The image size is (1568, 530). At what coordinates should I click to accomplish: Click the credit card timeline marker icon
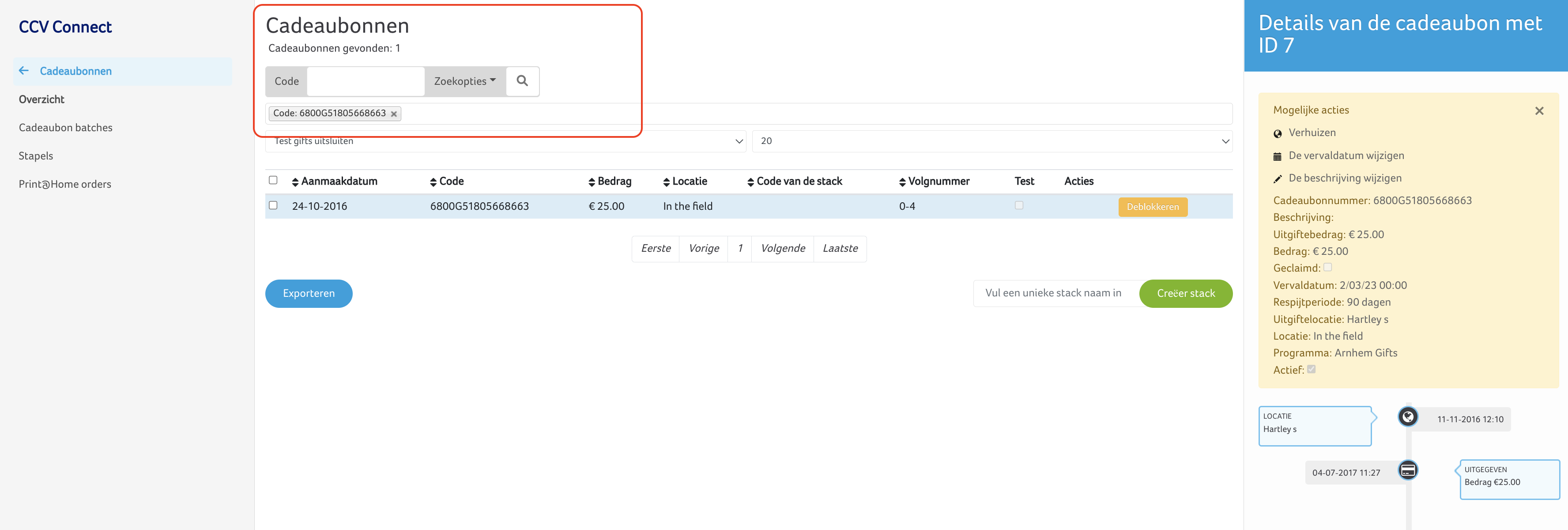click(1407, 470)
